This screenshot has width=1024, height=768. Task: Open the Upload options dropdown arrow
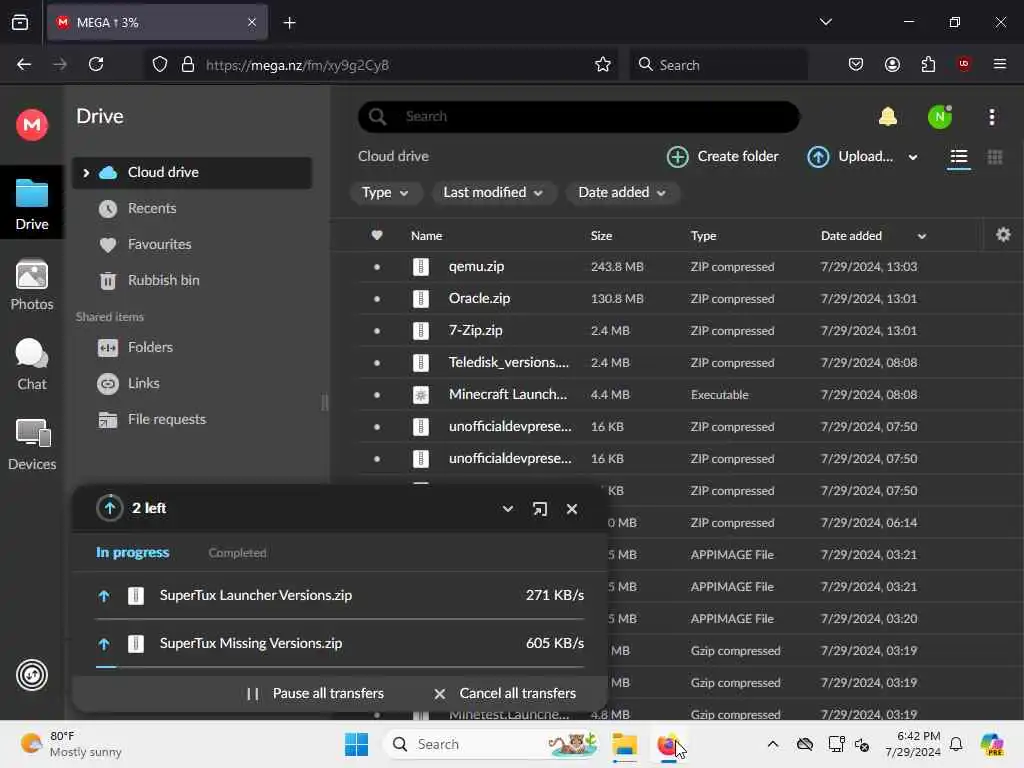coord(913,157)
